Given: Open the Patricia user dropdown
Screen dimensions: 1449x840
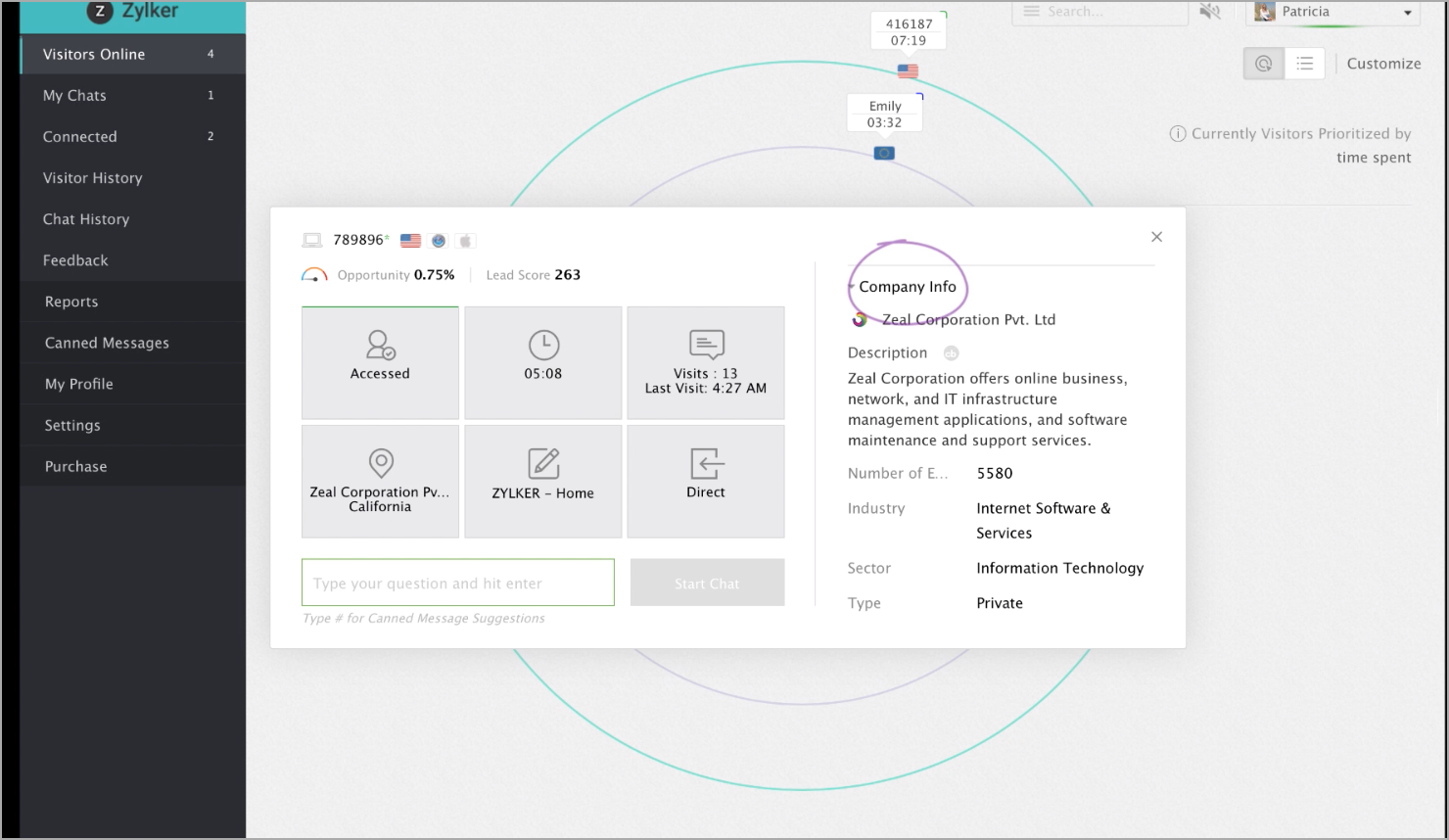Looking at the screenshot, I should click(1333, 12).
